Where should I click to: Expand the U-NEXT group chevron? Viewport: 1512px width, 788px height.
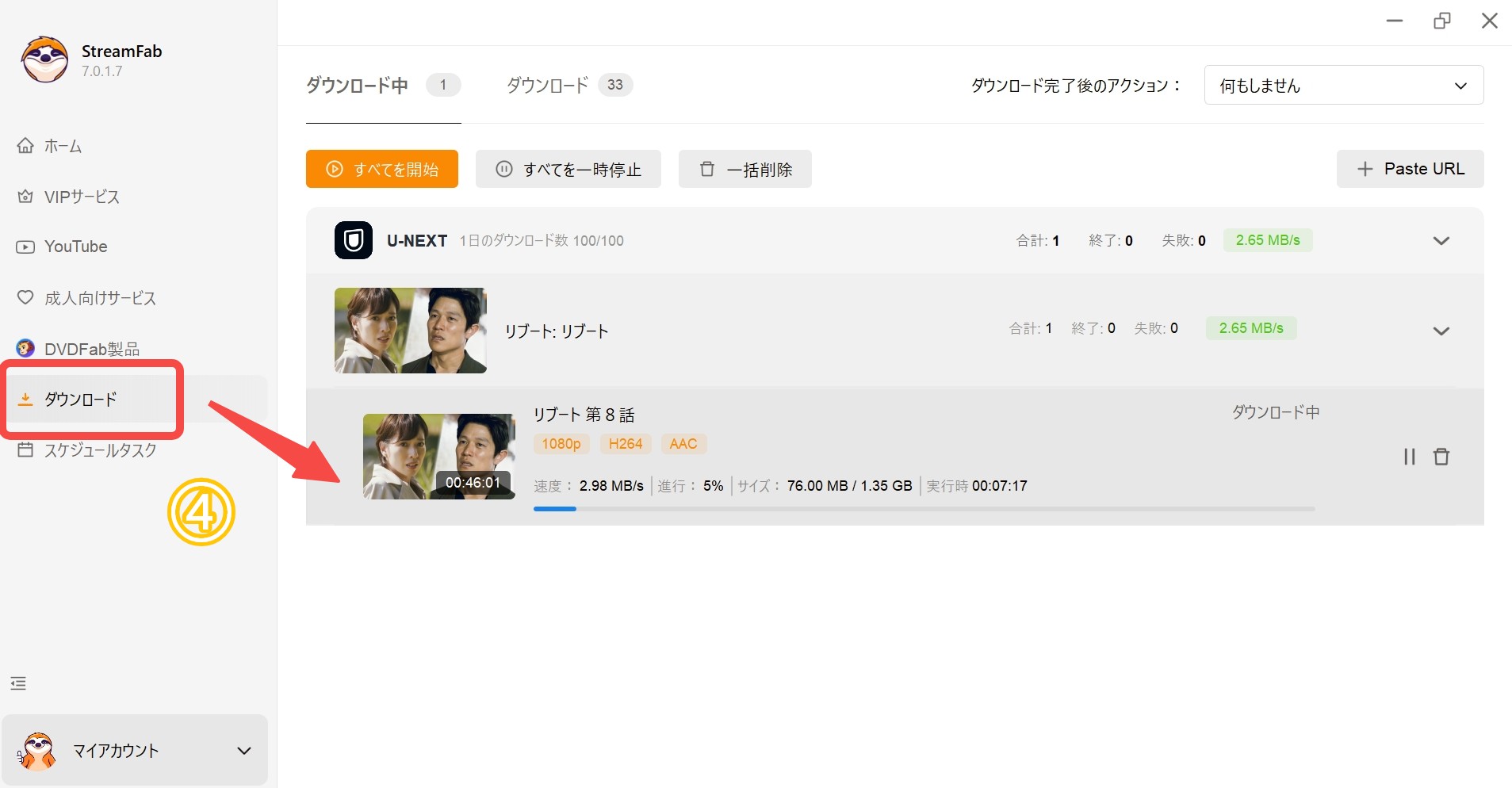click(1441, 240)
